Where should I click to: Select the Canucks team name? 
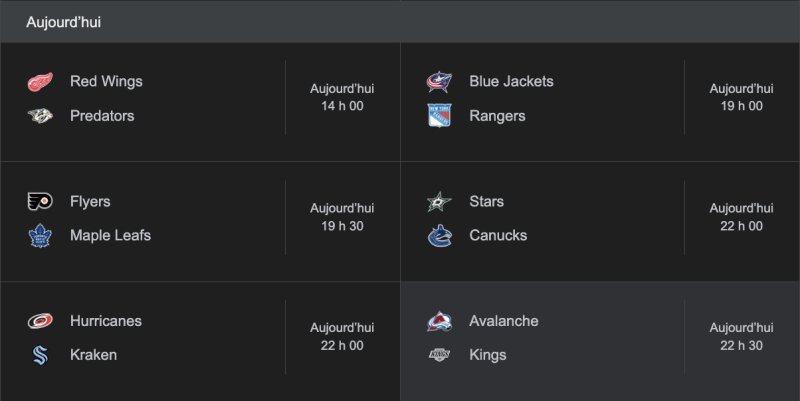coord(498,236)
